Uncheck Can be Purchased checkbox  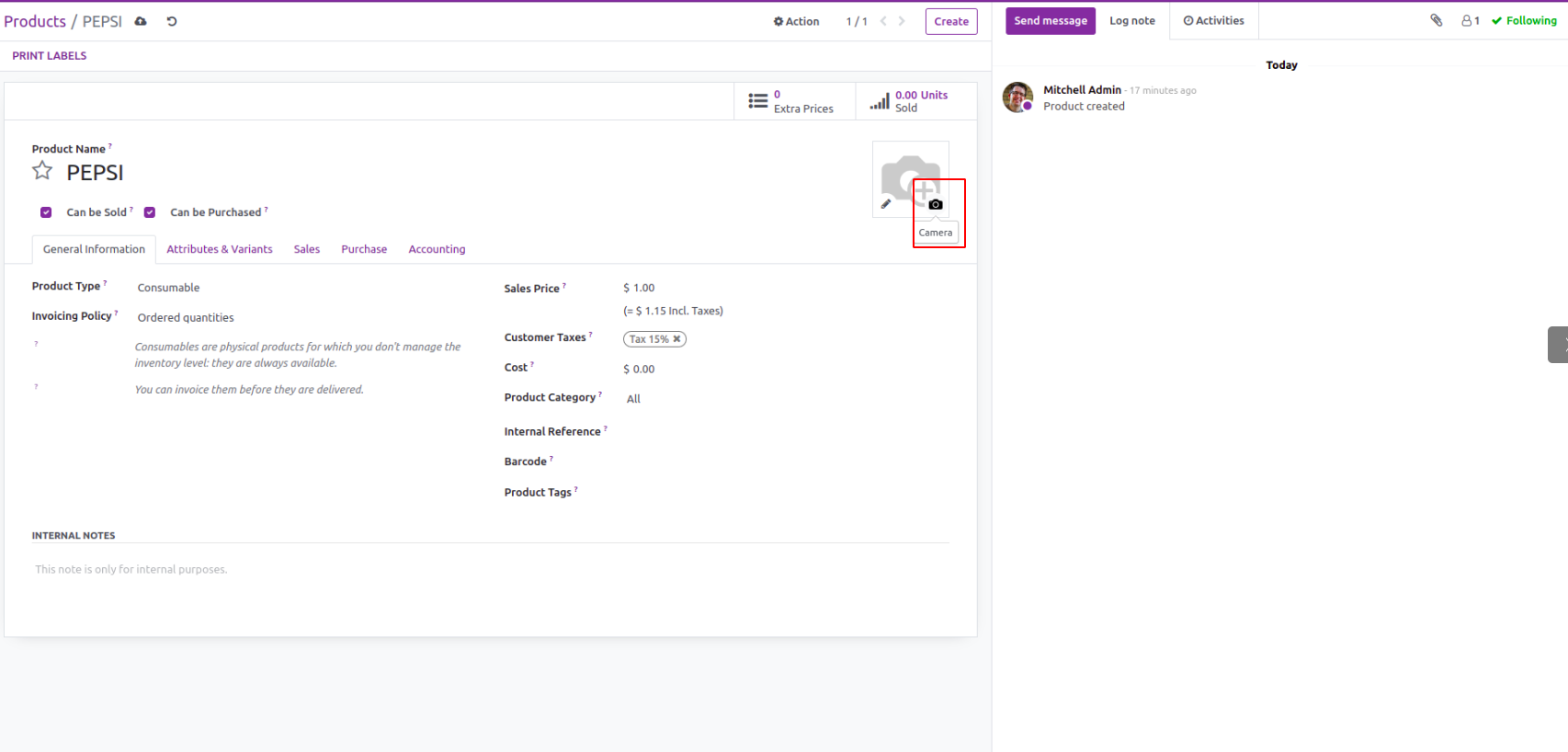(150, 212)
